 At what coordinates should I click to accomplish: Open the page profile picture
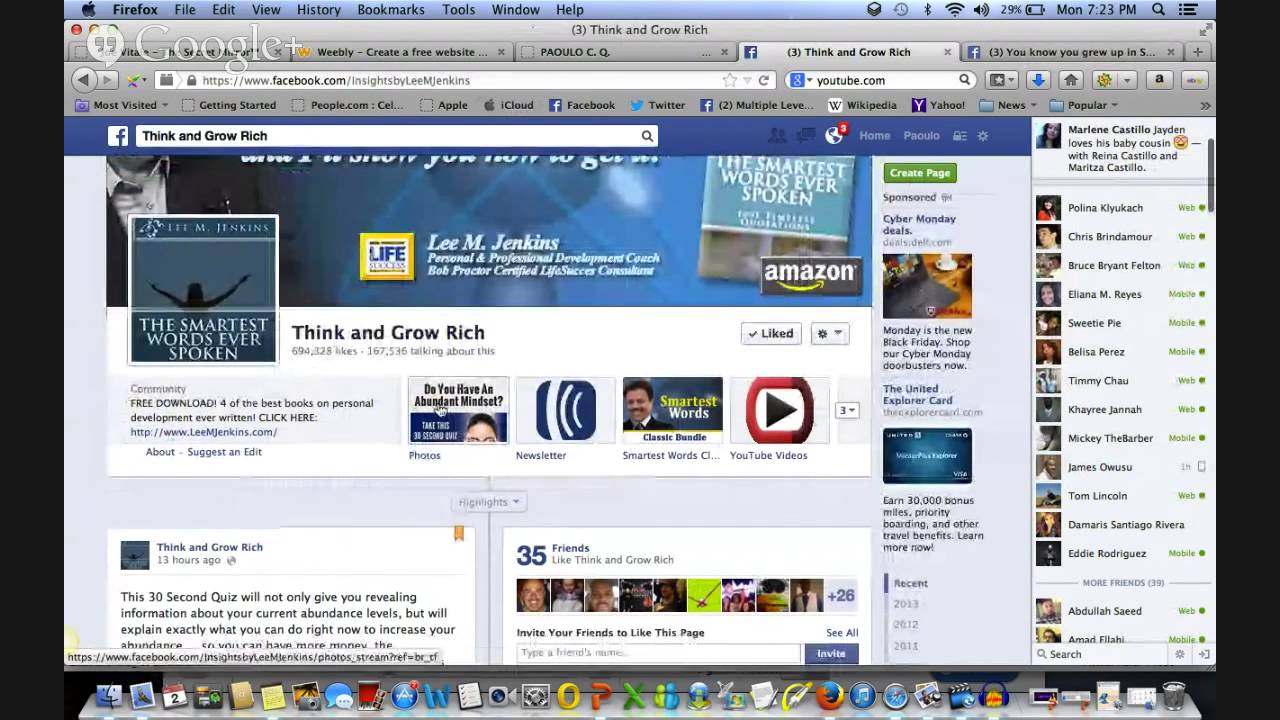(203, 290)
